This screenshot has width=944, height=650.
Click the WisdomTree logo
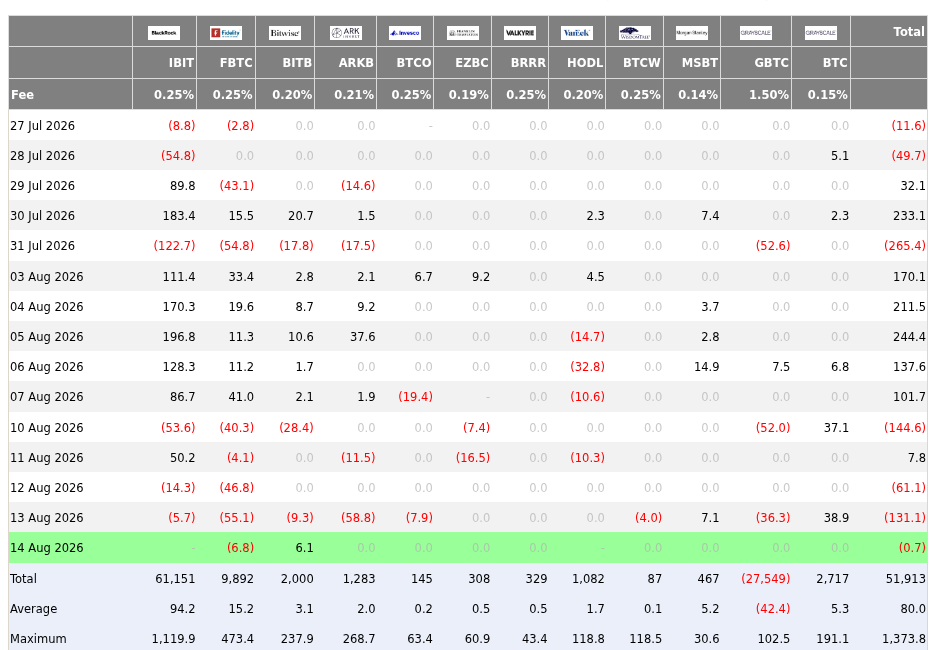tap(635, 32)
